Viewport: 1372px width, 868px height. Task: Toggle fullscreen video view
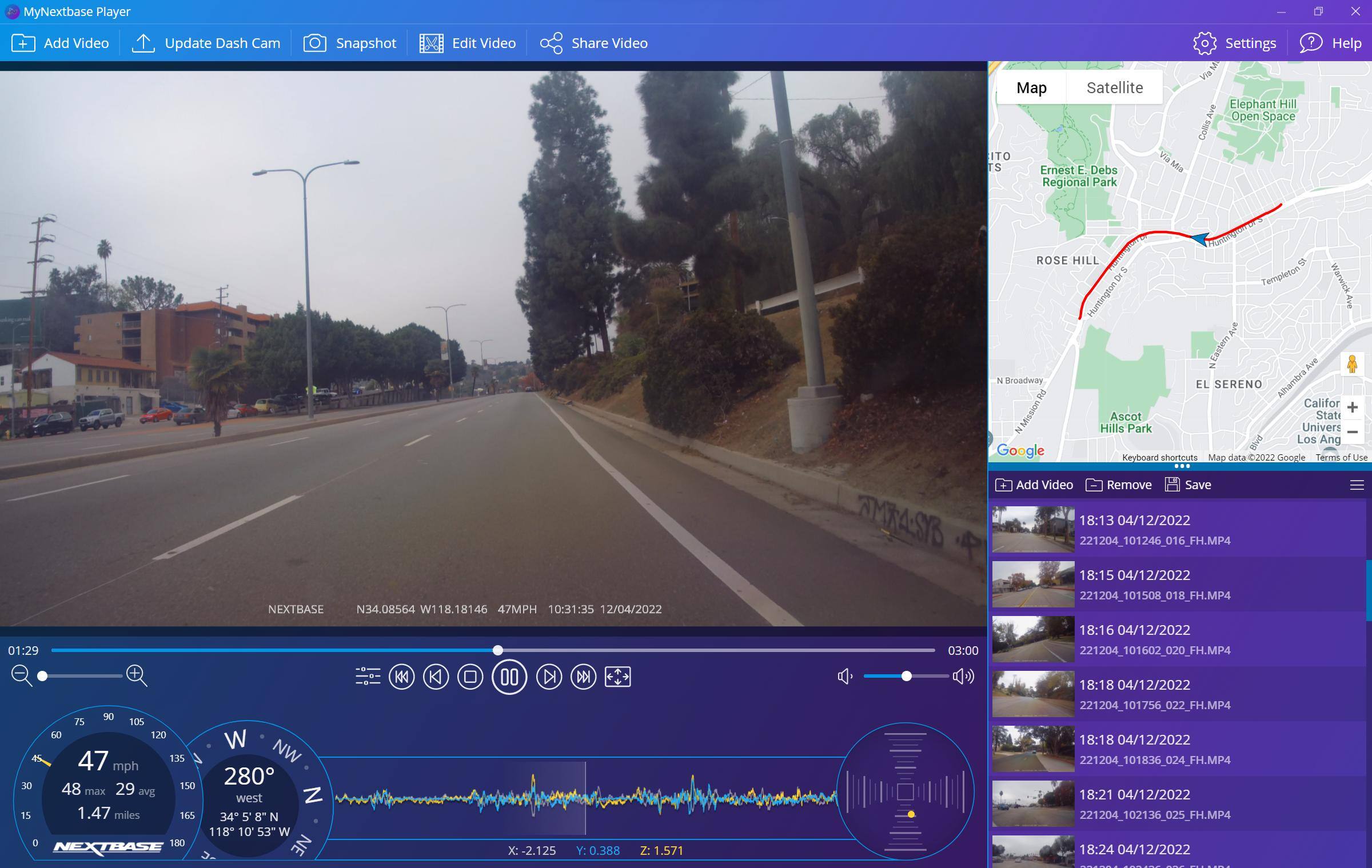(617, 677)
